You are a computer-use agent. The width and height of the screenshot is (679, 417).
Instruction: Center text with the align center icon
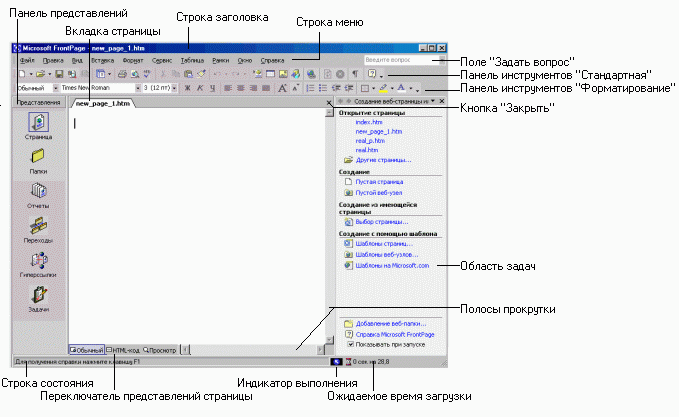pyautogui.click(x=240, y=88)
